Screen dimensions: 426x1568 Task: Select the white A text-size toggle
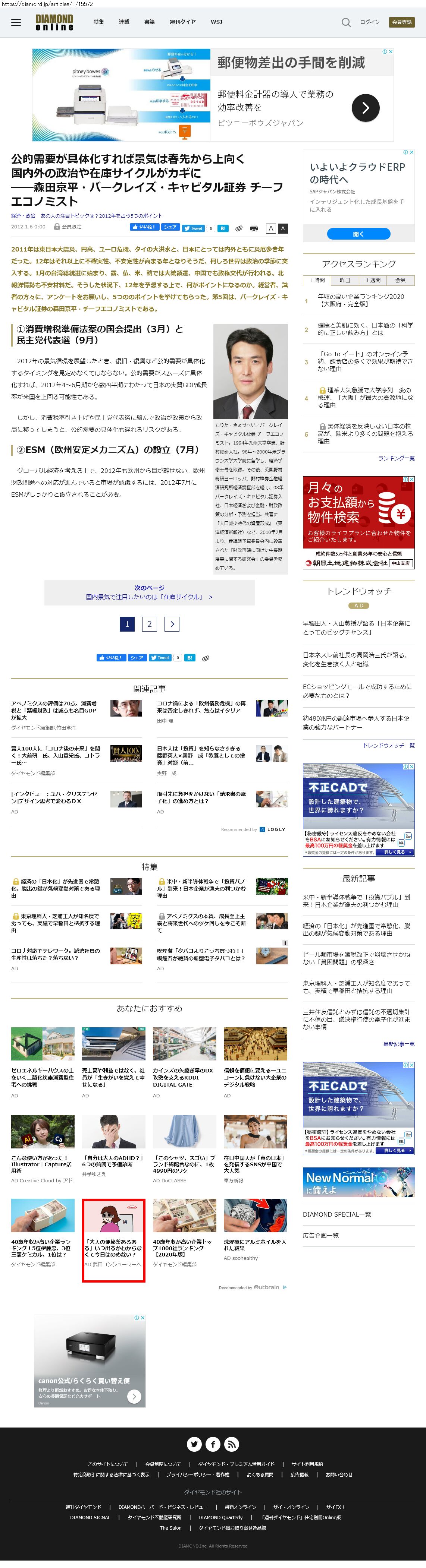(x=271, y=228)
